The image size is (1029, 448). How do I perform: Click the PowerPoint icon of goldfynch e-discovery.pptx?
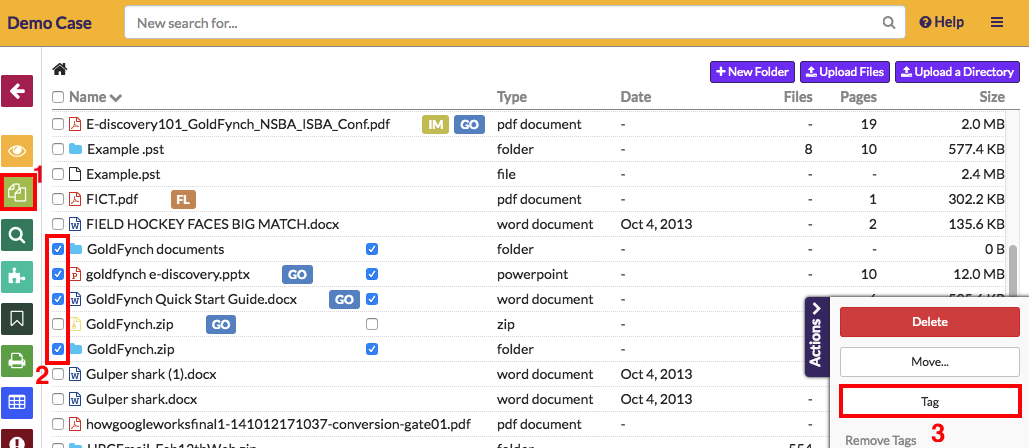click(75, 274)
